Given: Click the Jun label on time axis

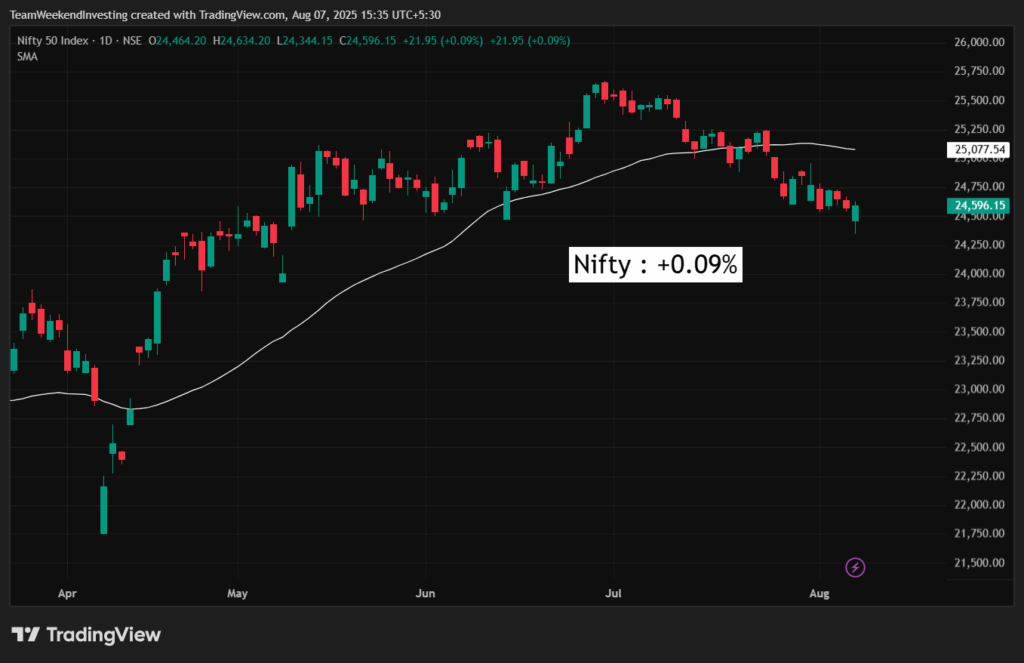Looking at the screenshot, I should 425,593.
